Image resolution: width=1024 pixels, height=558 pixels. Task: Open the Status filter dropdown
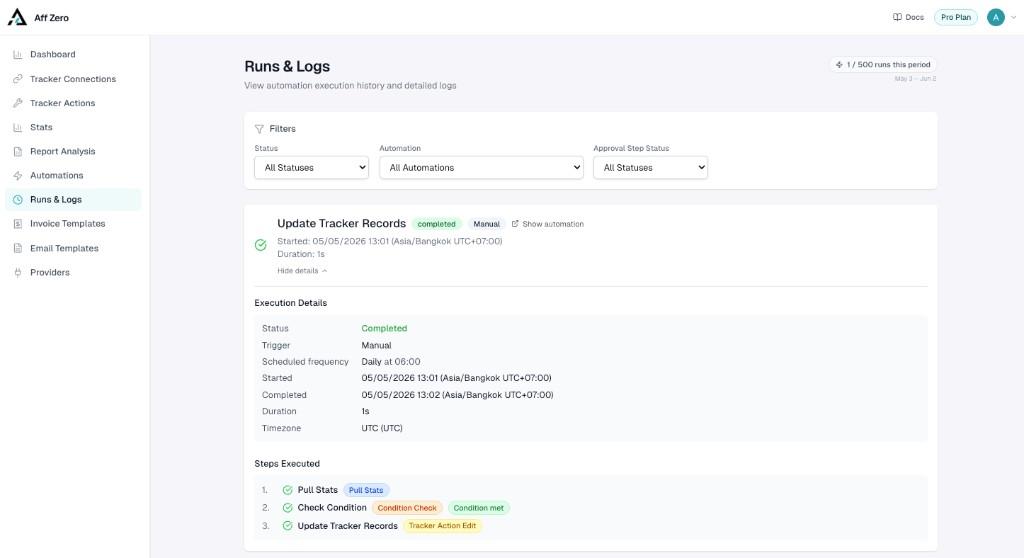tap(312, 167)
